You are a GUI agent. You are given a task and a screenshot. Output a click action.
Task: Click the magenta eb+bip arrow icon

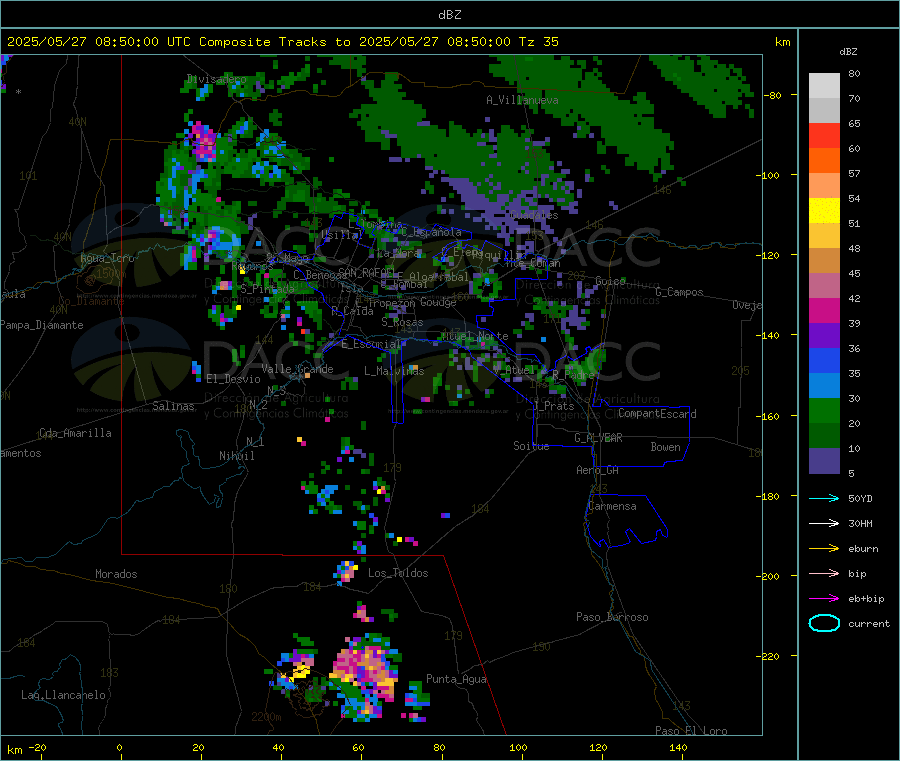click(824, 598)
